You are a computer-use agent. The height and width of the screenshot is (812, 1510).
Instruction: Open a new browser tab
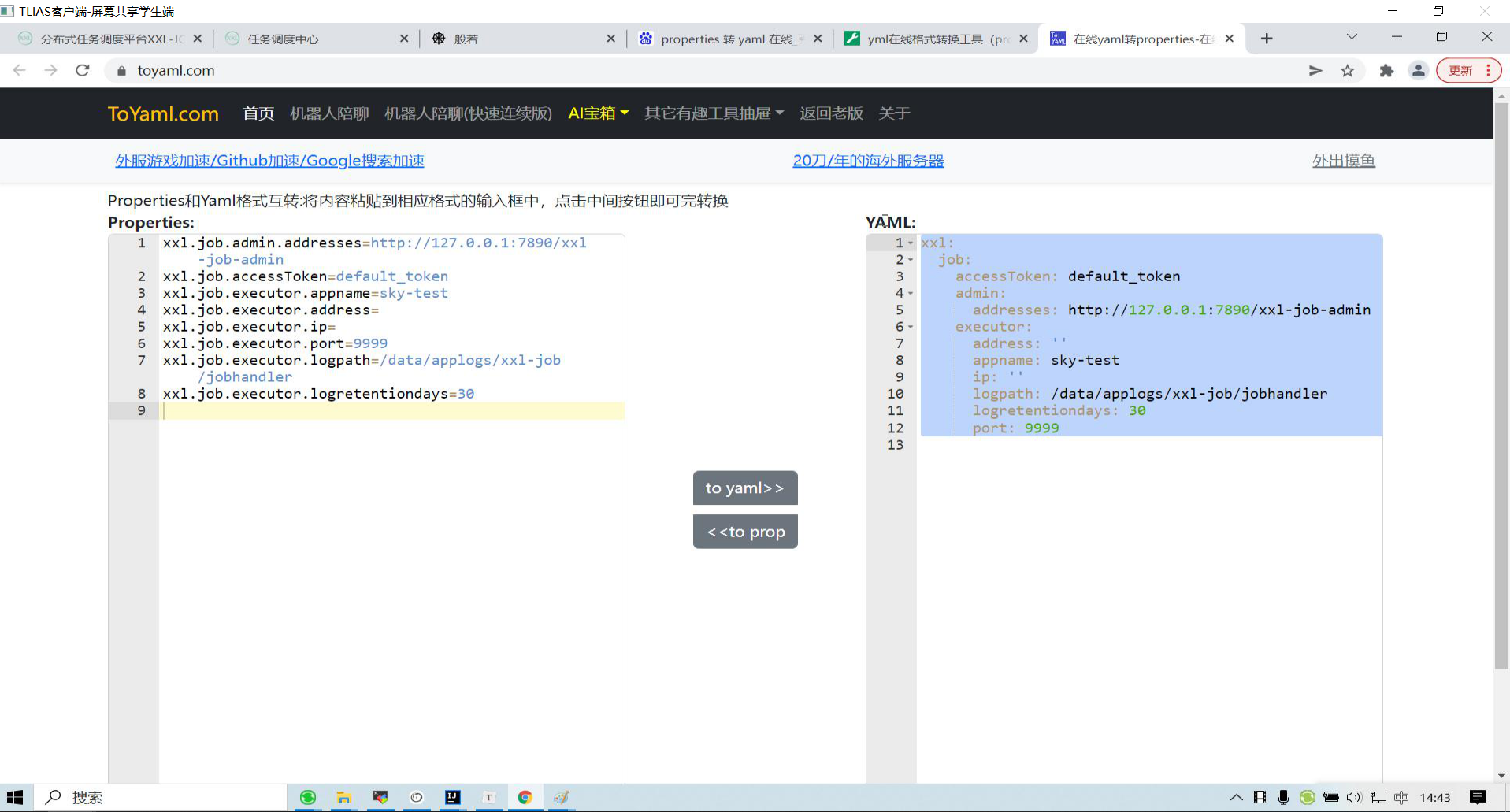coord(1267,39)
